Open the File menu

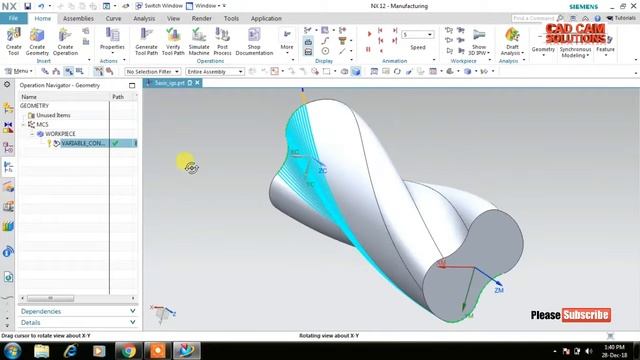pyautogui.click(x=13, y=18)
